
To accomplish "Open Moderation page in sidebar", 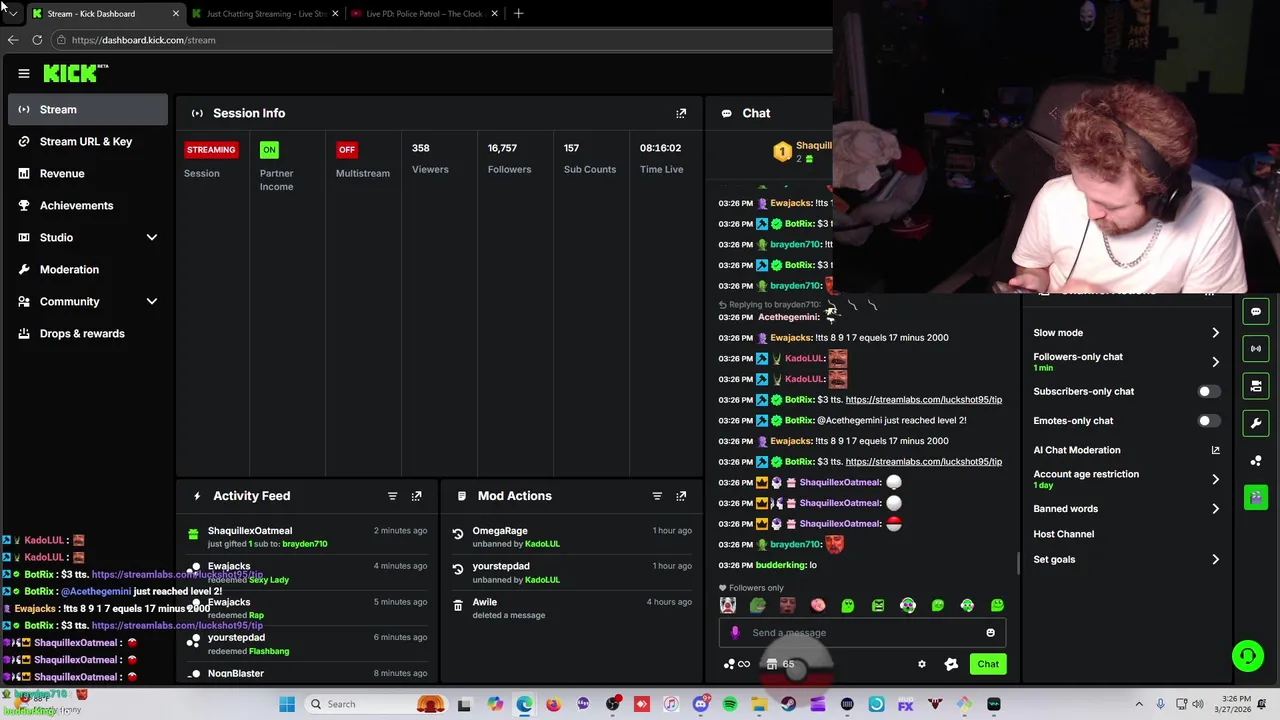I will [88, 269].
